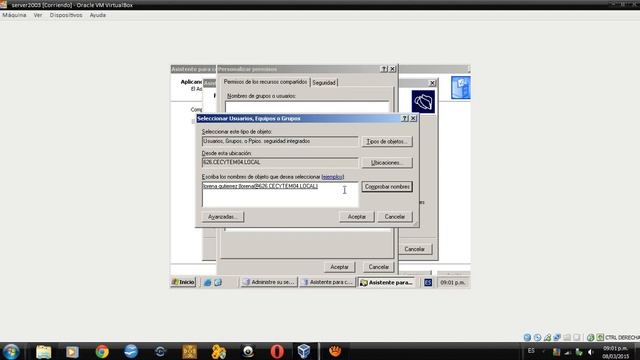Click host volume speaker tray icon
The image size is (640, 360).
pyautogui.click(x=590, y=352)
